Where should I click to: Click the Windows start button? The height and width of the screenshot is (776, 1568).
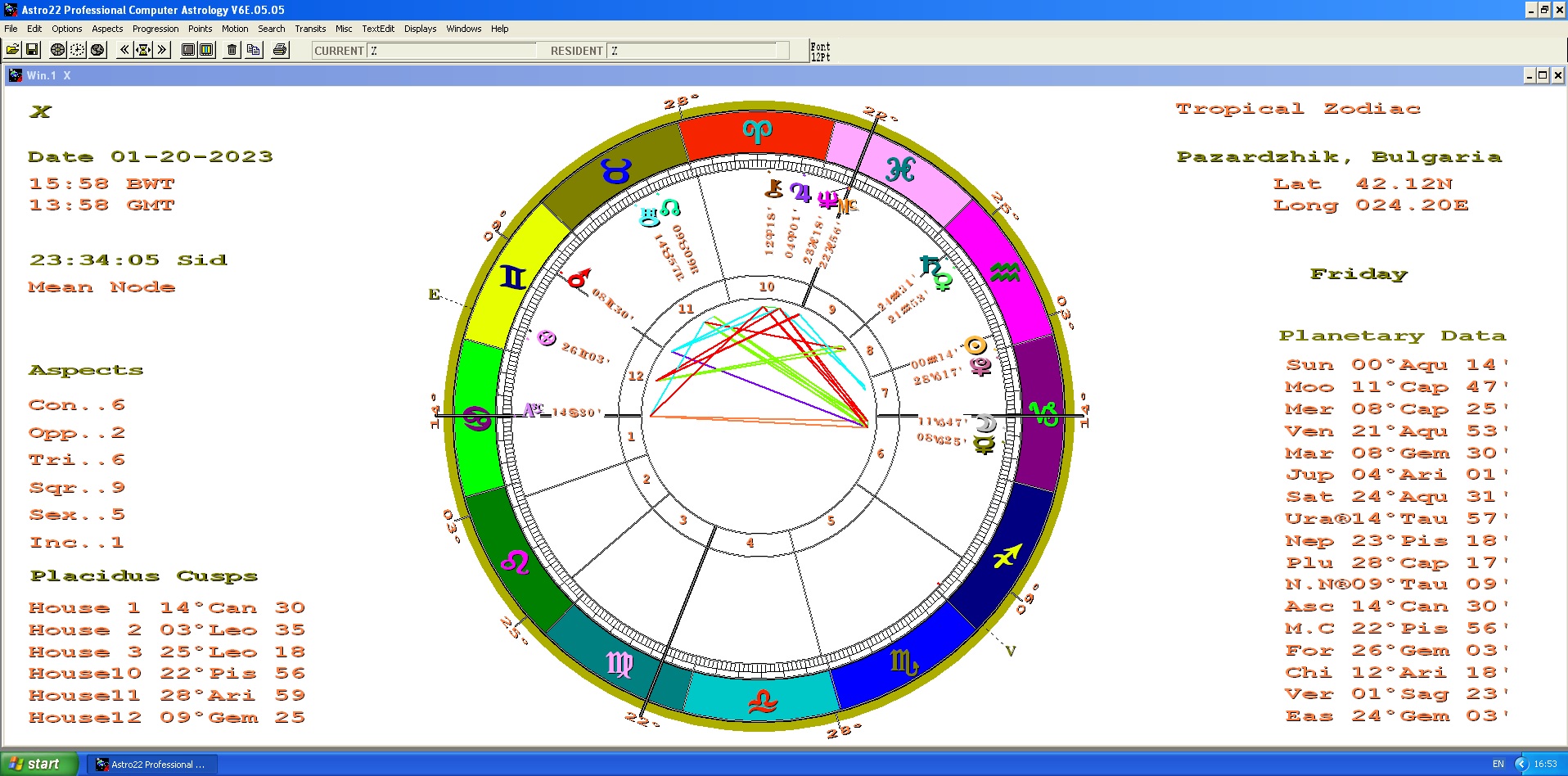point(37,764)
